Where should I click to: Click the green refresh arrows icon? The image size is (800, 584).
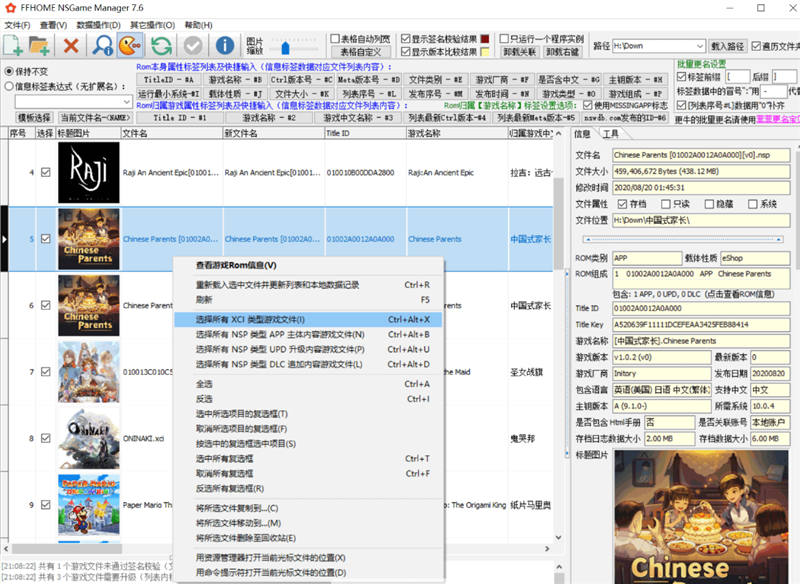point(161,45)
